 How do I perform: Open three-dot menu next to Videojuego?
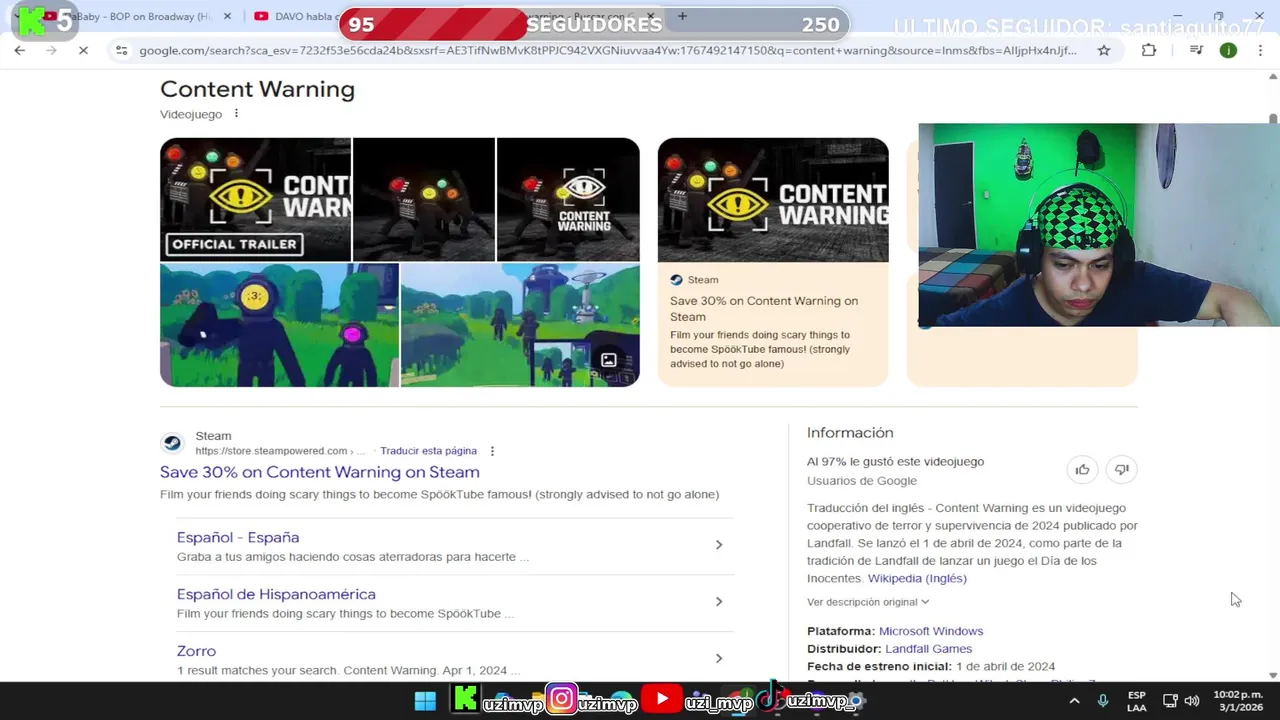click(x=236, y=114)
